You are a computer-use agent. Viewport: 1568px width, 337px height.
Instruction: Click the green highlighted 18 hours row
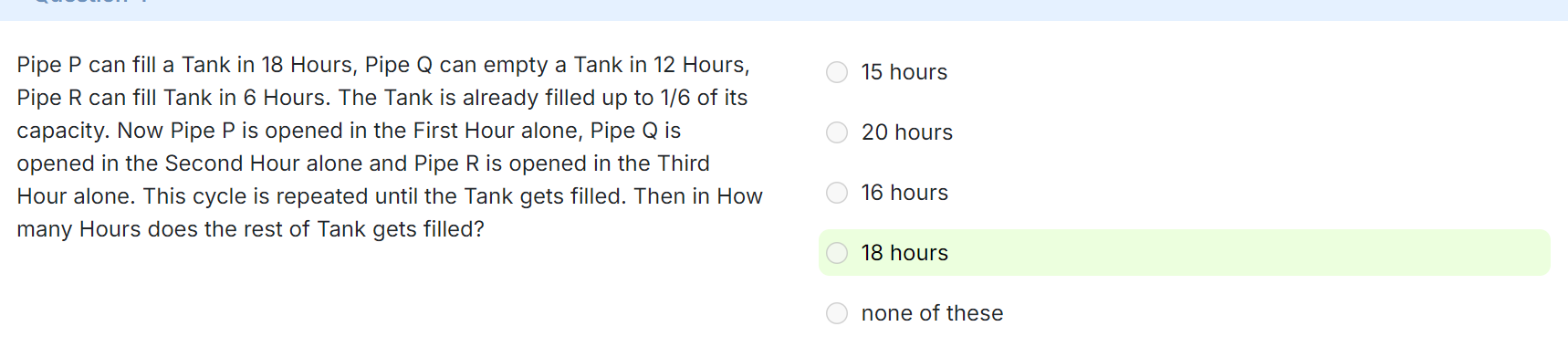(1185, 253)
